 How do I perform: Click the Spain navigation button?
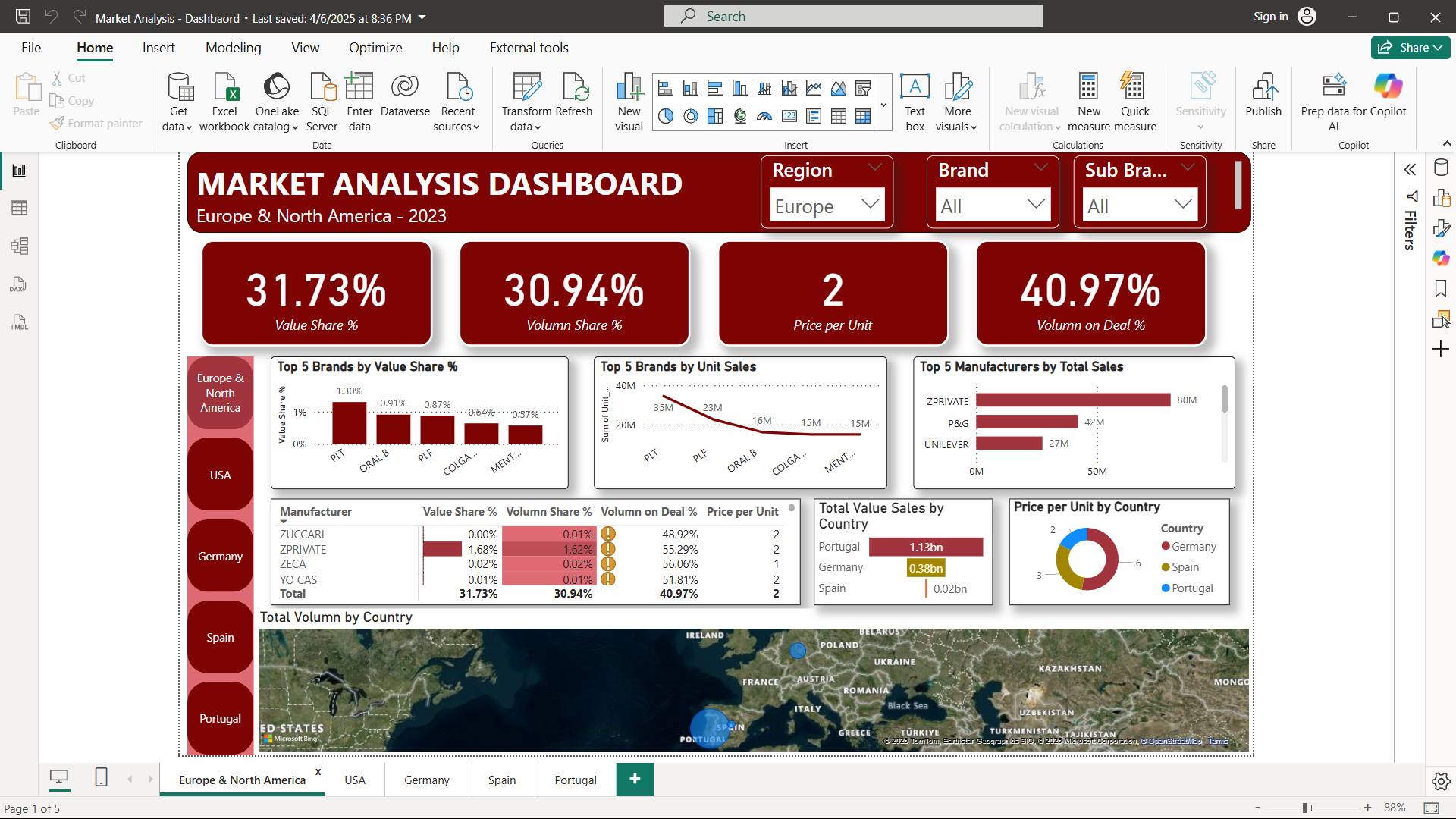[x=220, y=637]
